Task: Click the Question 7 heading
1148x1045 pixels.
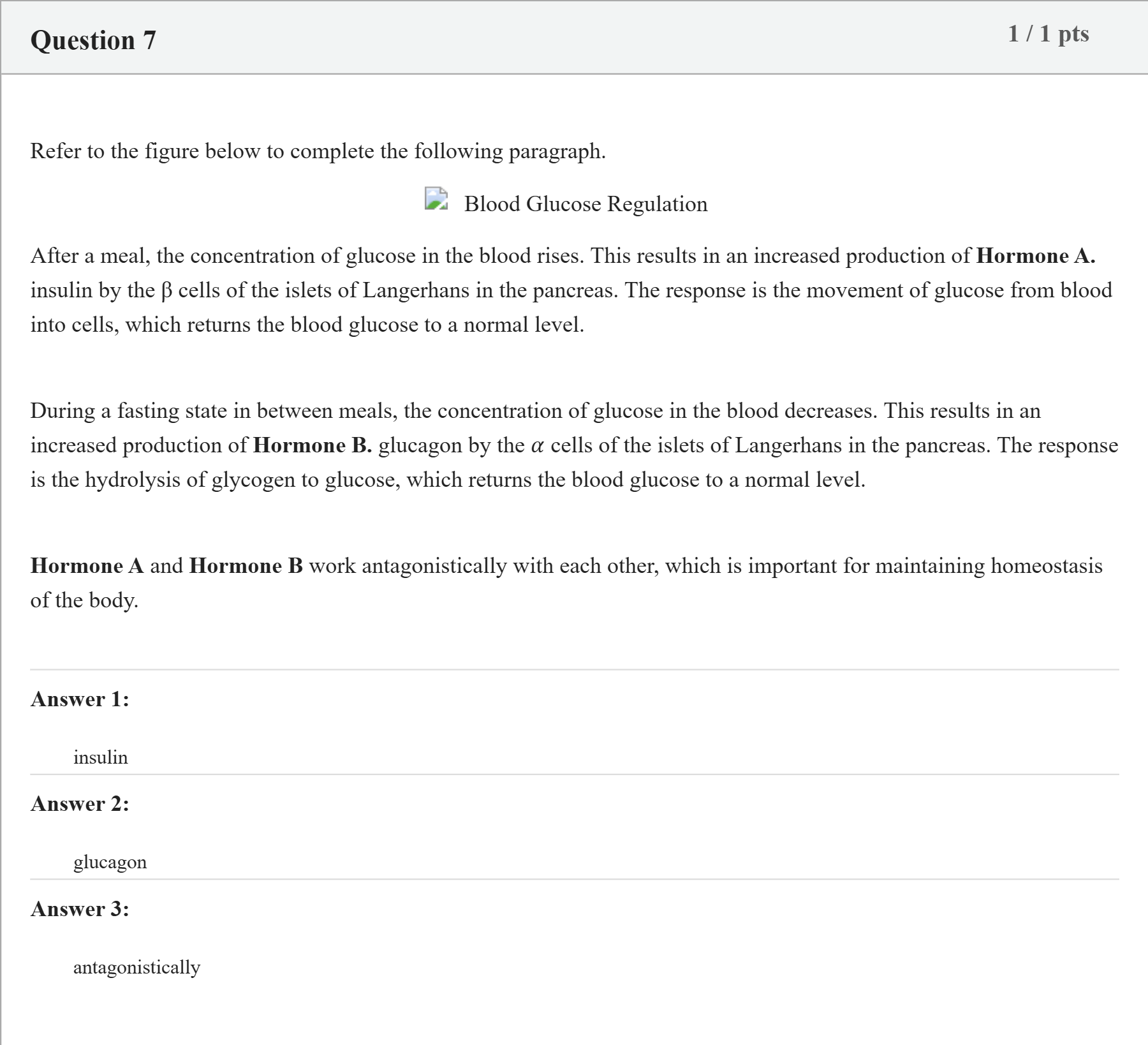Action: point(93,40)
